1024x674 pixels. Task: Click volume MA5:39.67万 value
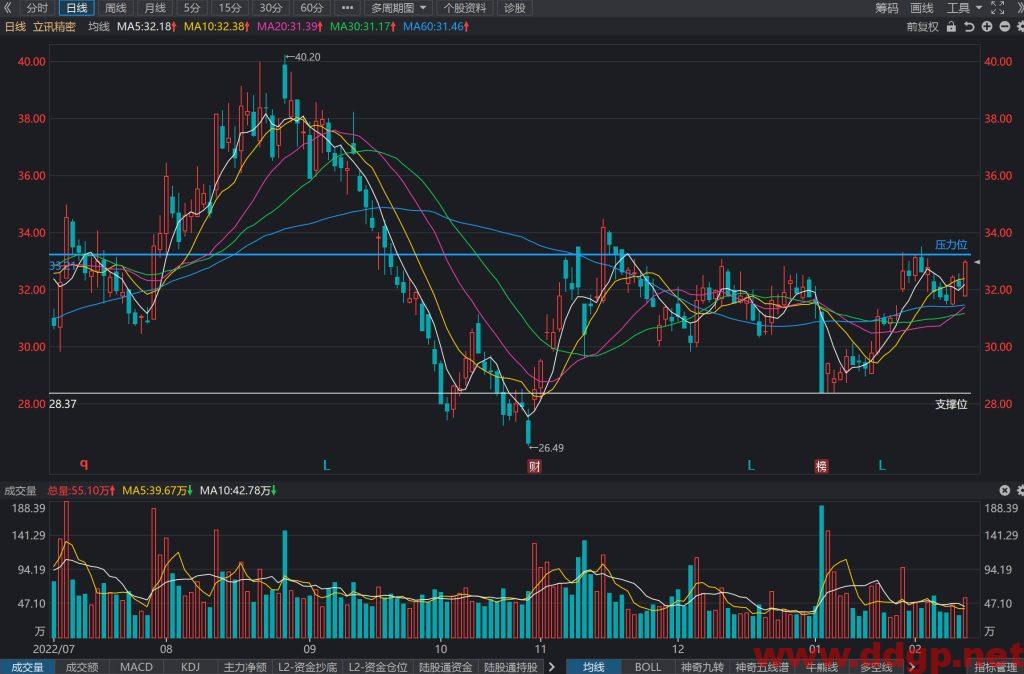(158, 490)
